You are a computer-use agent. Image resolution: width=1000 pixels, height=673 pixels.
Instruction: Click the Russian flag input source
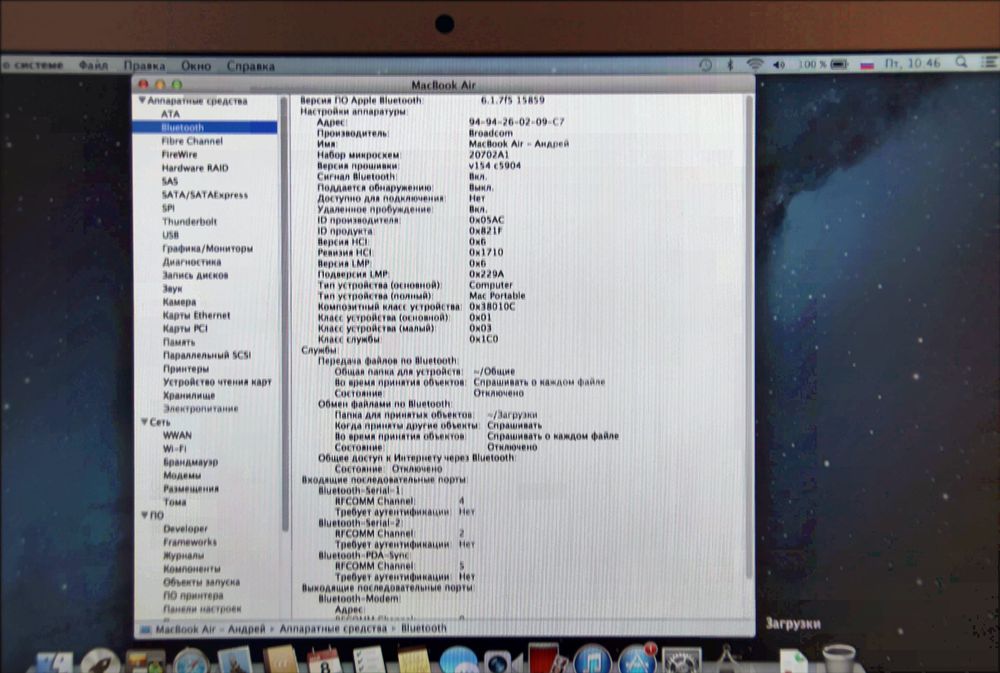[x=867, y=65]
